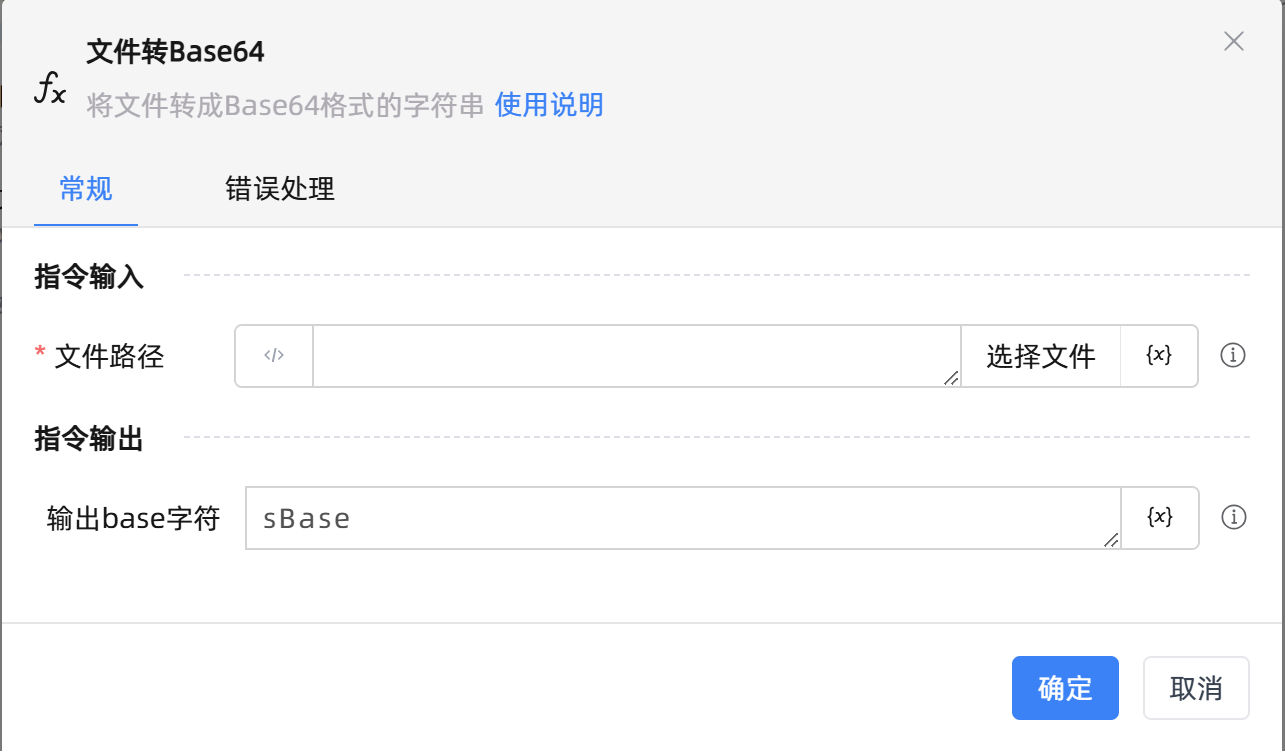Click resize handle of sBase textarea

coord(1111,540)
